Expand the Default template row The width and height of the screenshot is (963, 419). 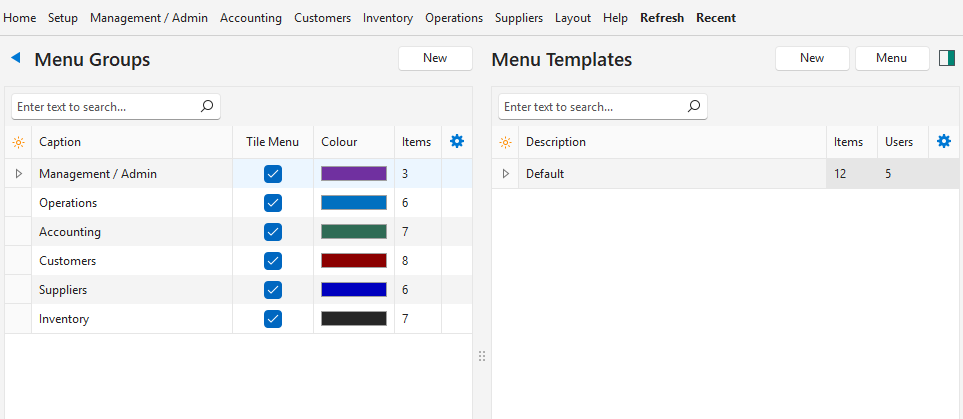point(505,174)
